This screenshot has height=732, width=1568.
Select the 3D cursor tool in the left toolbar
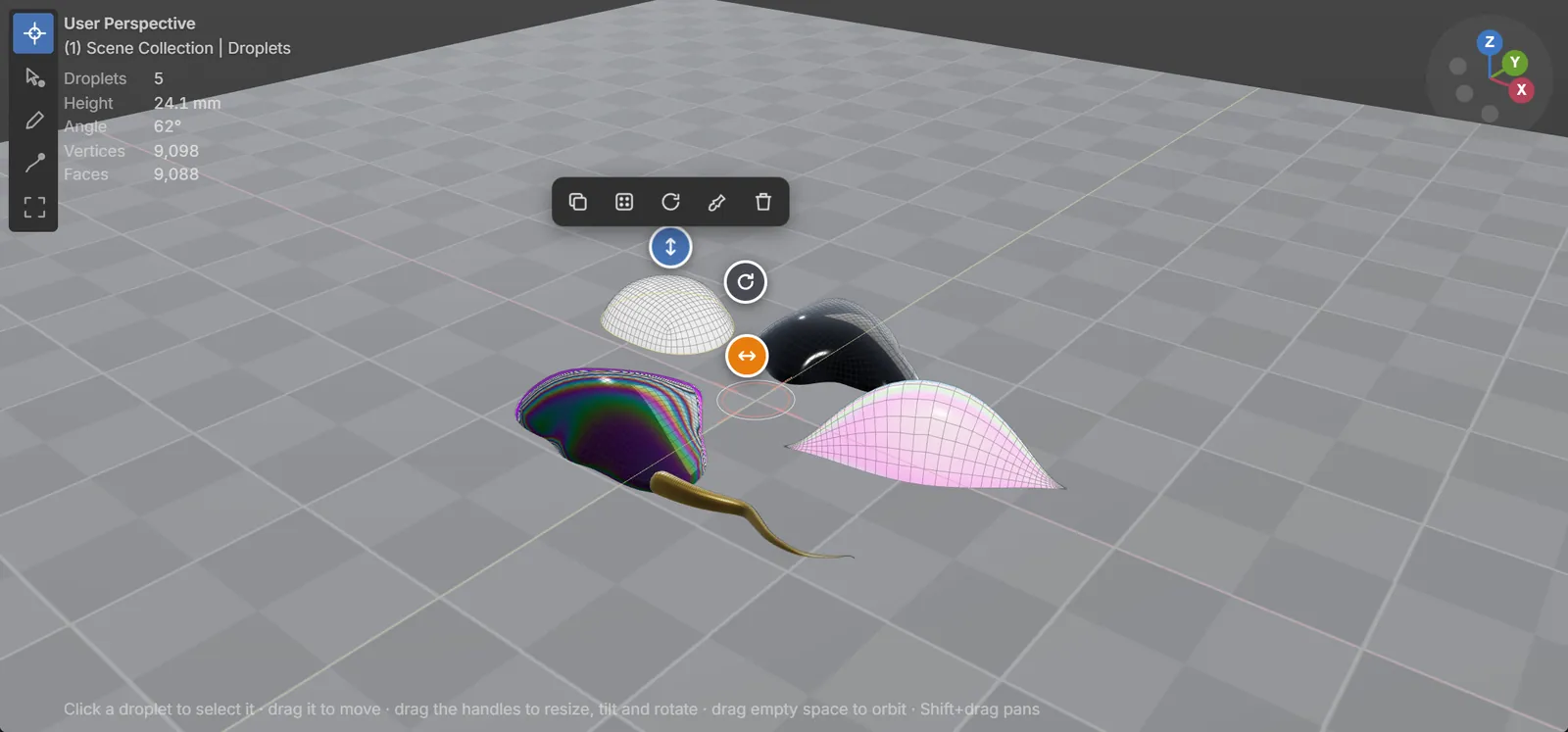[33, 33]
